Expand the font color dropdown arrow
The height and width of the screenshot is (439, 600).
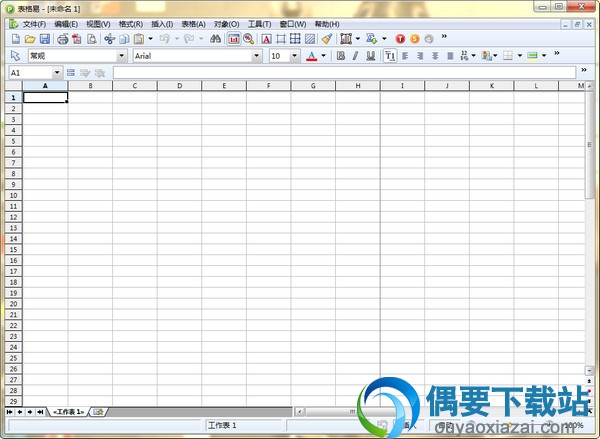click(324, 56)
